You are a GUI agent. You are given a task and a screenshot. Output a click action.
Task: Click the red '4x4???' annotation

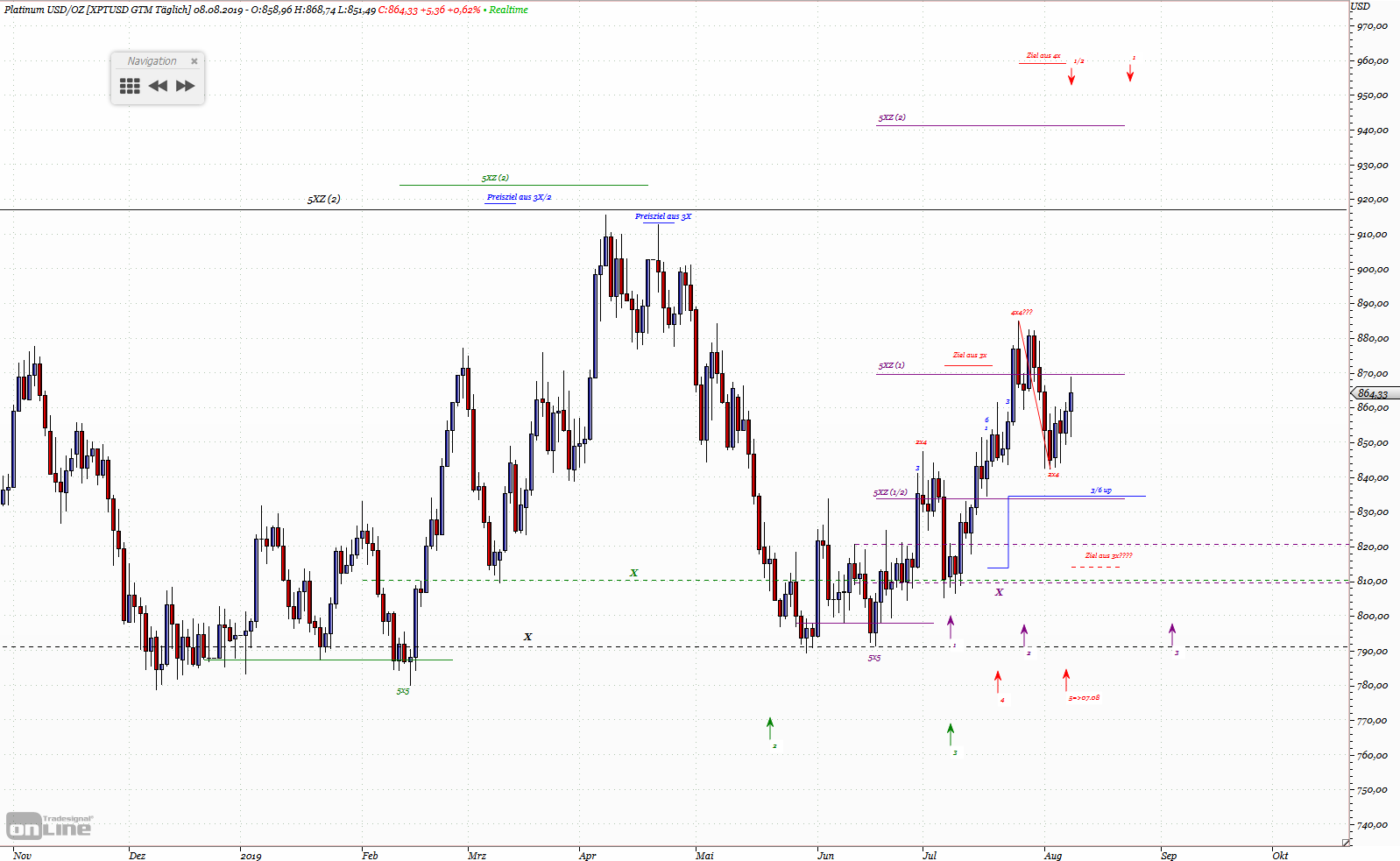coord(1022,313)
